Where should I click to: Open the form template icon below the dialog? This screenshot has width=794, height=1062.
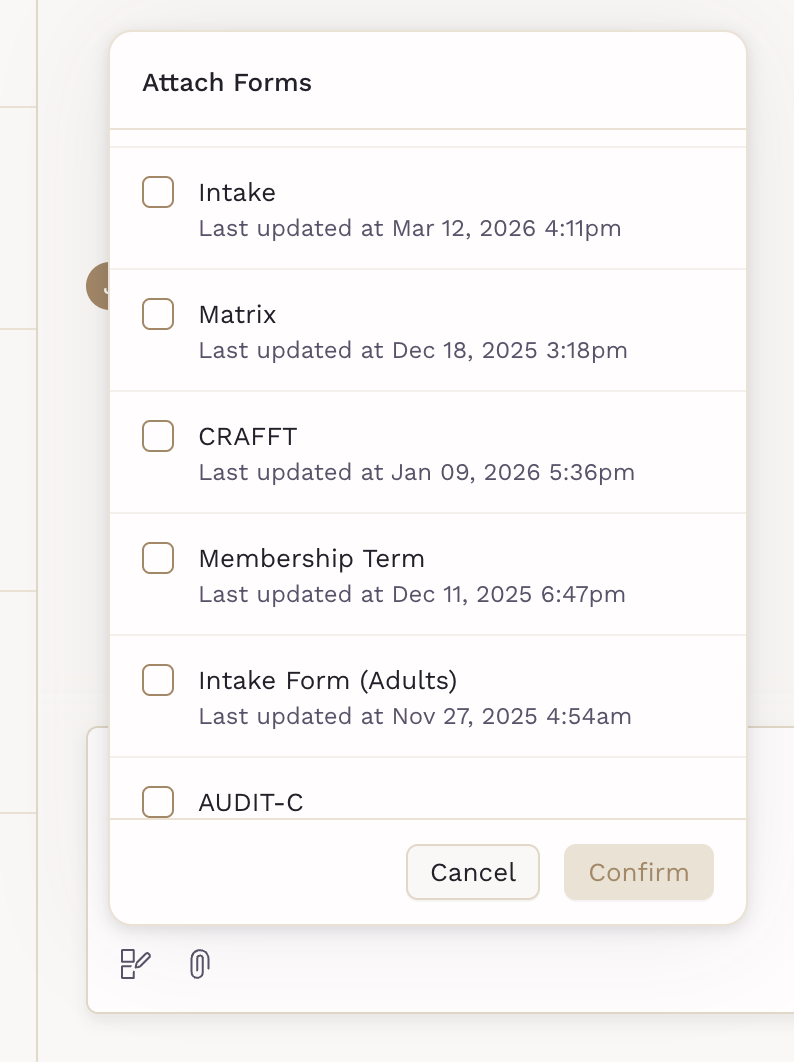(135, 965)
